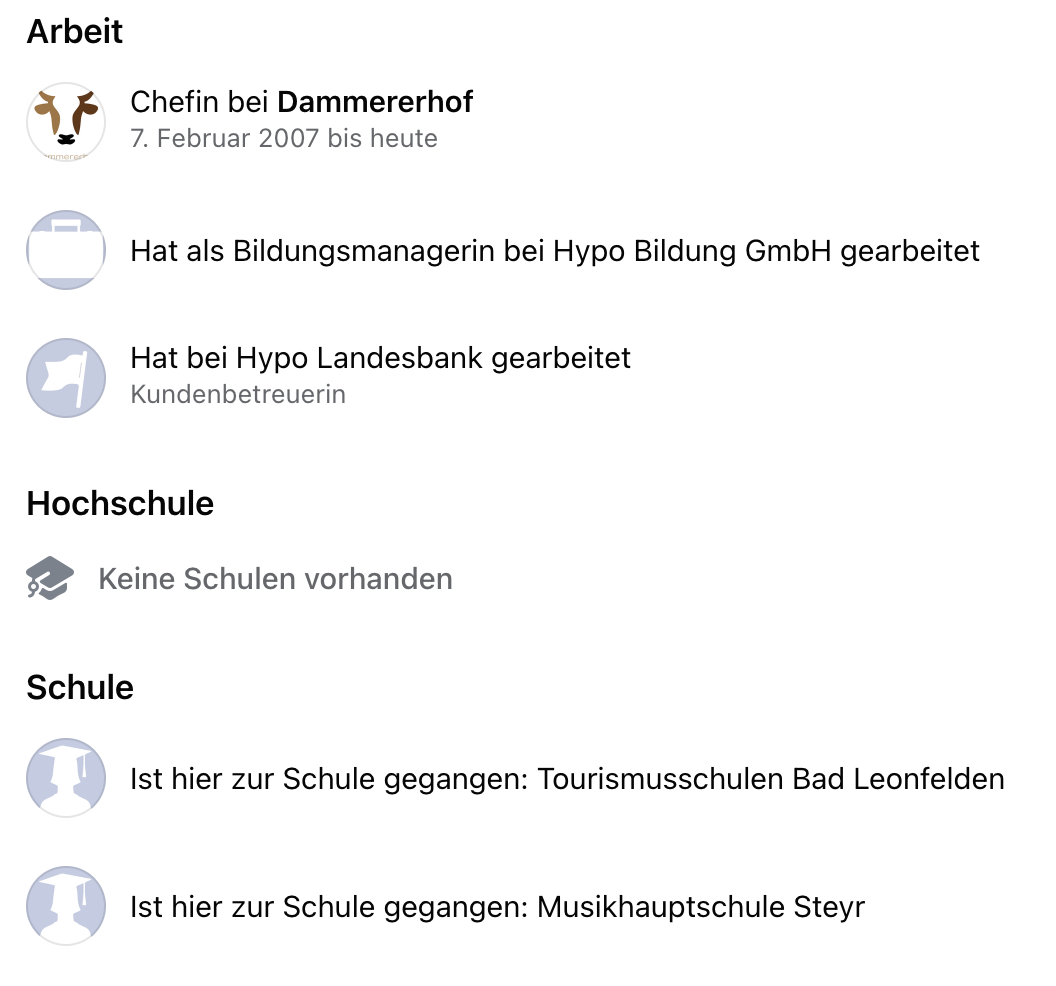Select the Bildungsmanagerin bei Hypo Bildung GmbH entry

pos(555,251)
